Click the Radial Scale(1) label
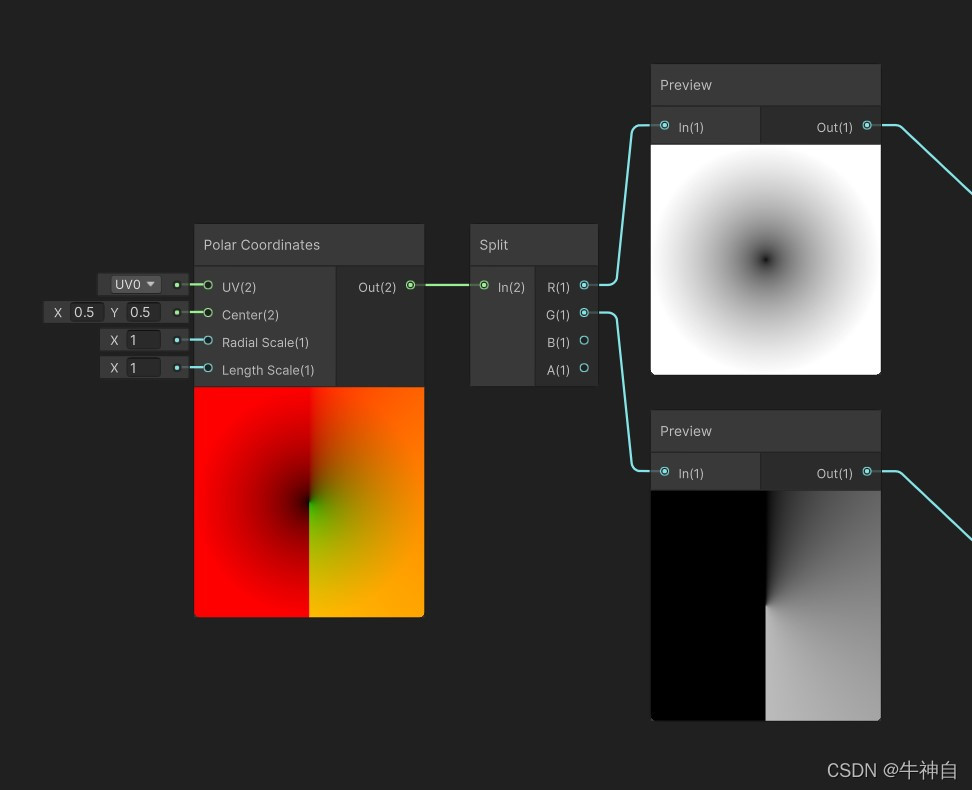This screenshot has height=790, width=972. [265, 342]
